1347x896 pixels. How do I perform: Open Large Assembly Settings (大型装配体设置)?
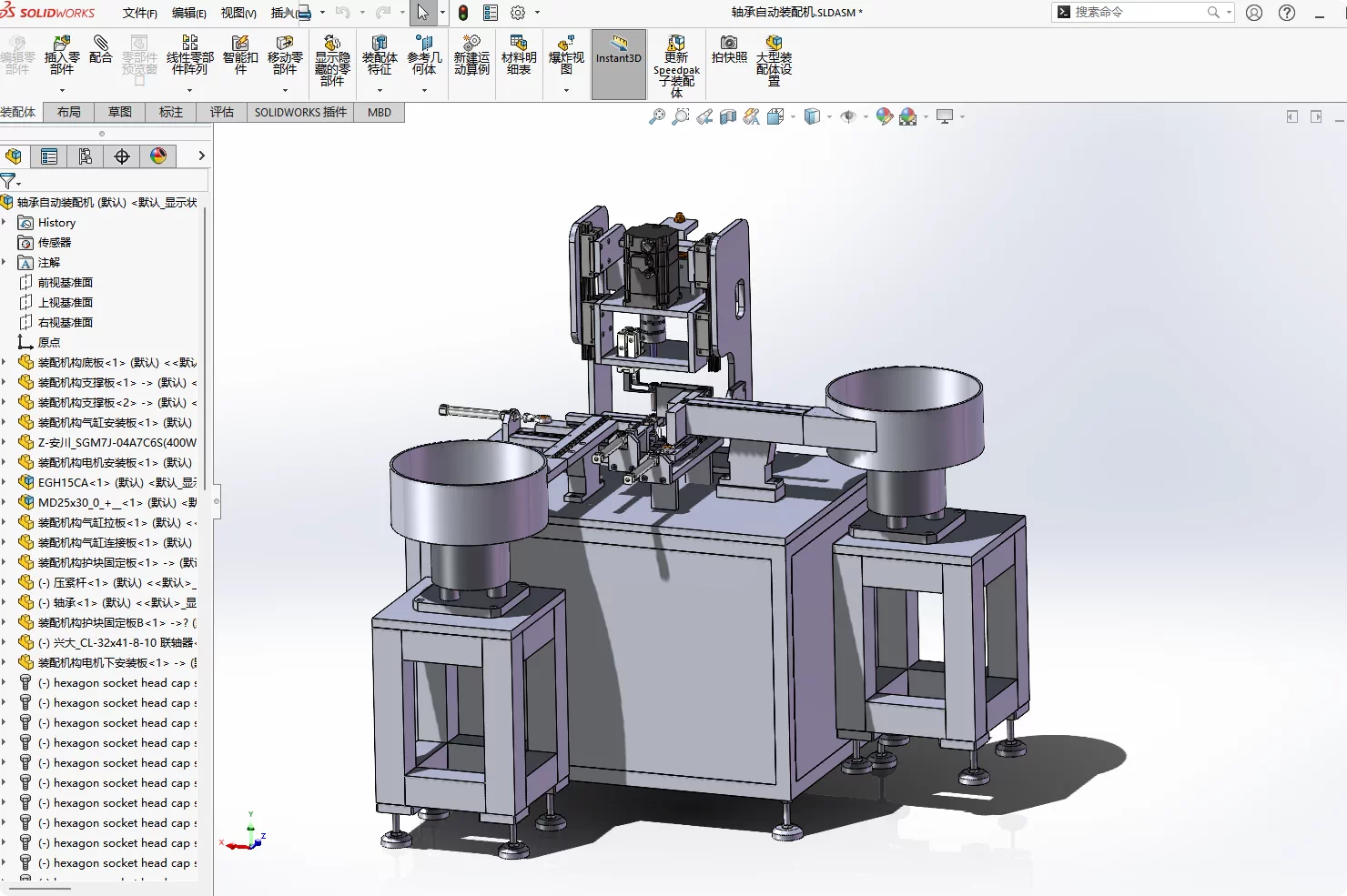[x=774, y=61]
